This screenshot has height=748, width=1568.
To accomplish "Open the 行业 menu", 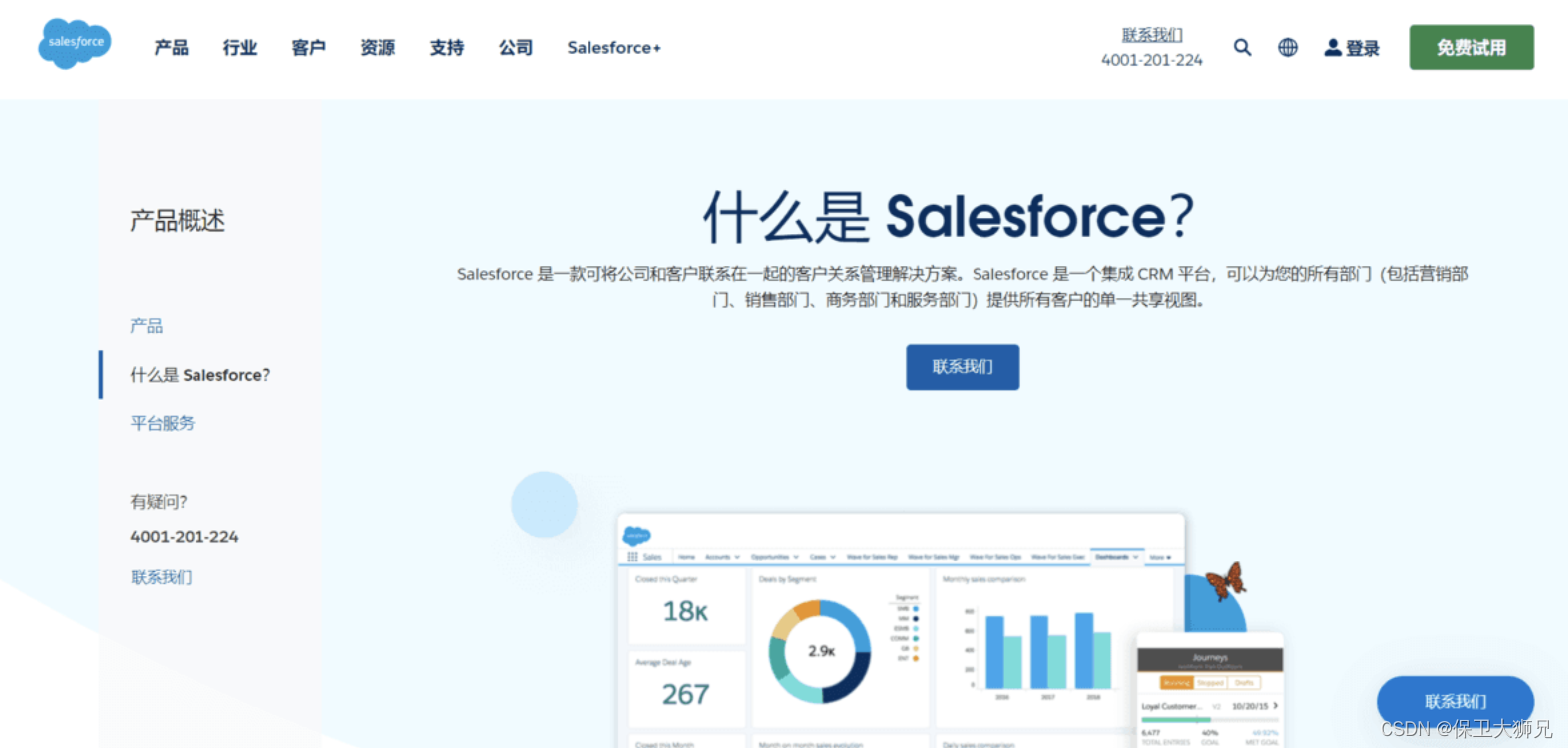I will point(240,47).
